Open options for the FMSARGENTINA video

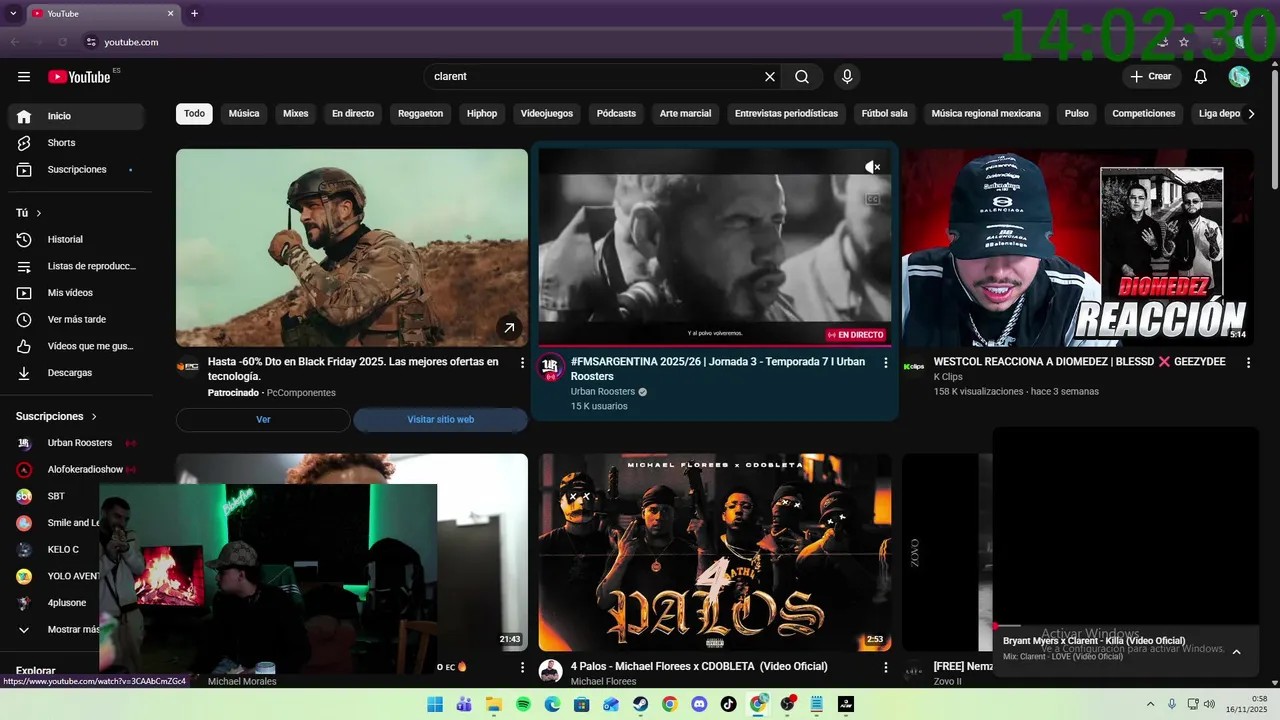[885, 363]
